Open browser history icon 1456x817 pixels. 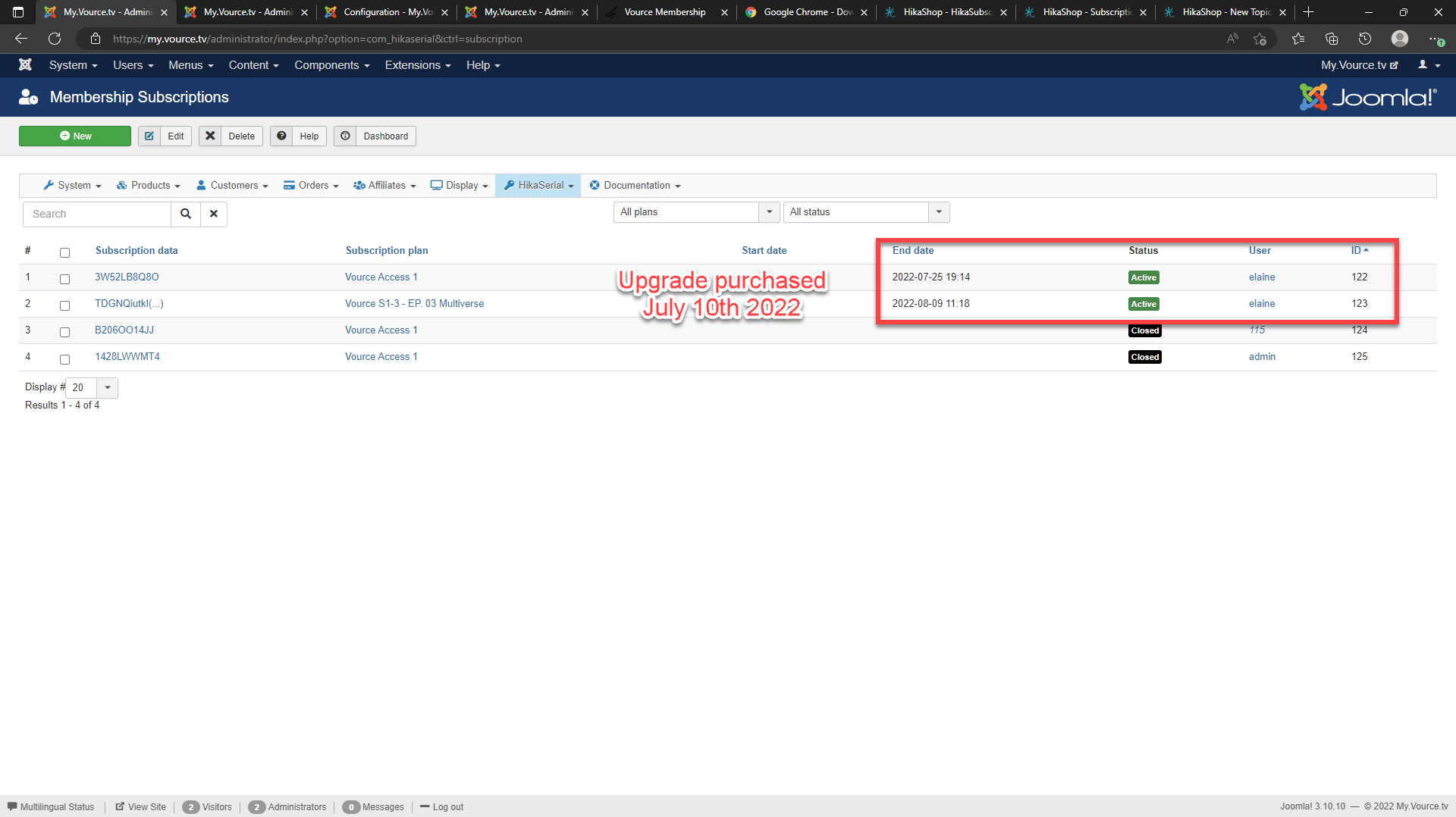point(1365,39)
